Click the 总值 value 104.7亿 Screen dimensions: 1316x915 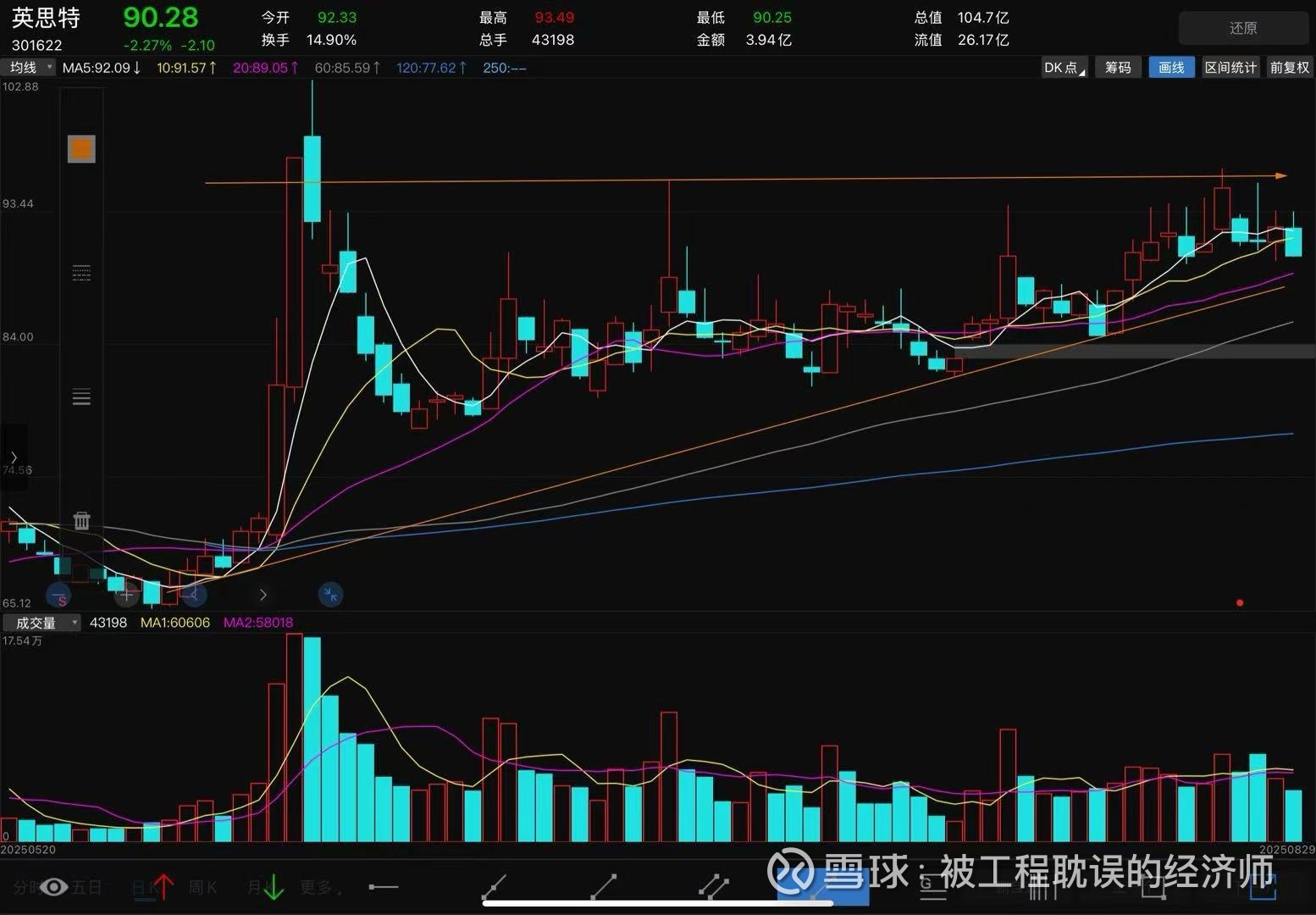(x=983, y=18)
